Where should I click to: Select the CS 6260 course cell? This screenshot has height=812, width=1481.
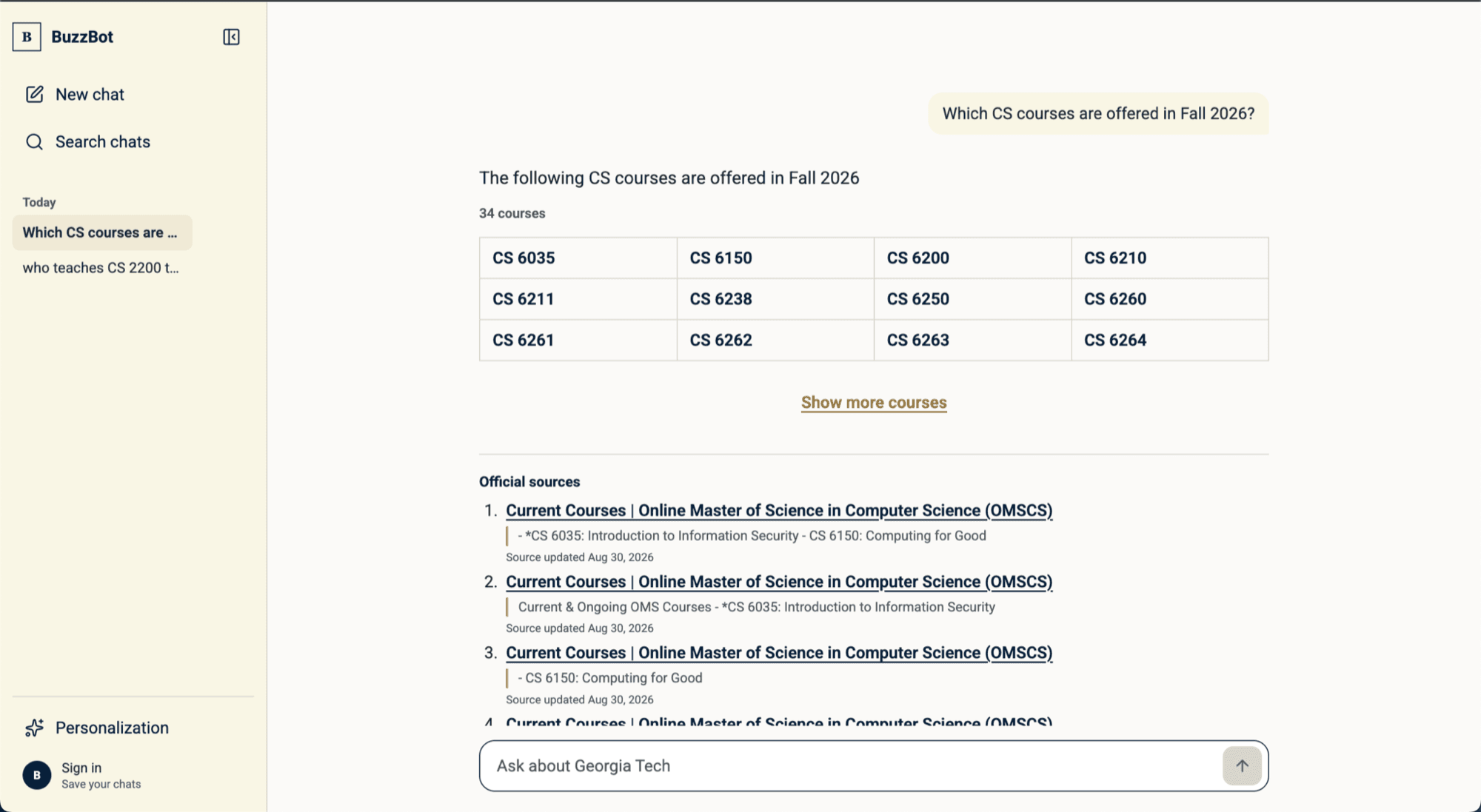click(x=1170, y=299)
